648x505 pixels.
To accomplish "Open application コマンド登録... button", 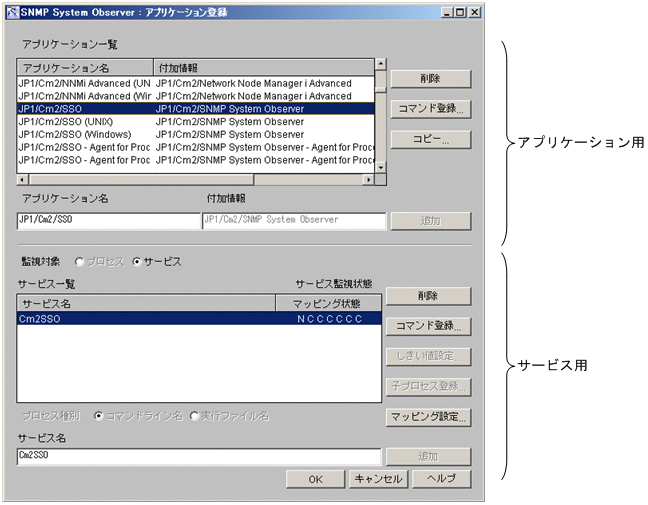I will [x=431, y=109].
